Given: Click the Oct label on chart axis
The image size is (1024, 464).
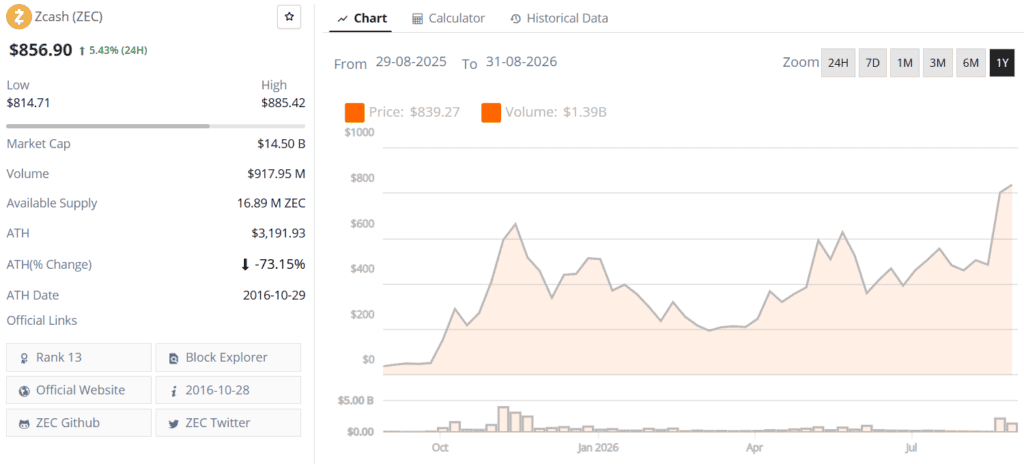Looking at the screenshot, I should tap(440, 448).
